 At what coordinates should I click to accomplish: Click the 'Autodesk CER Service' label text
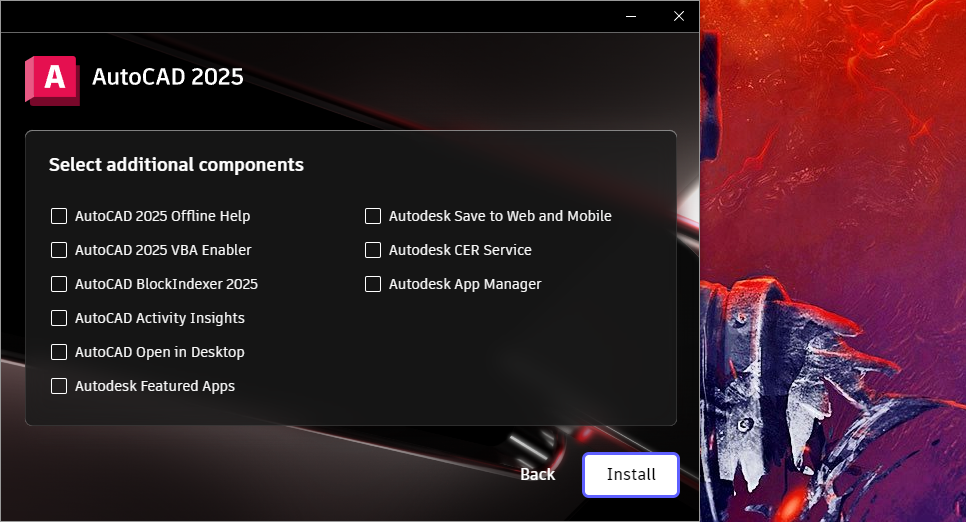tap(460, 250)
